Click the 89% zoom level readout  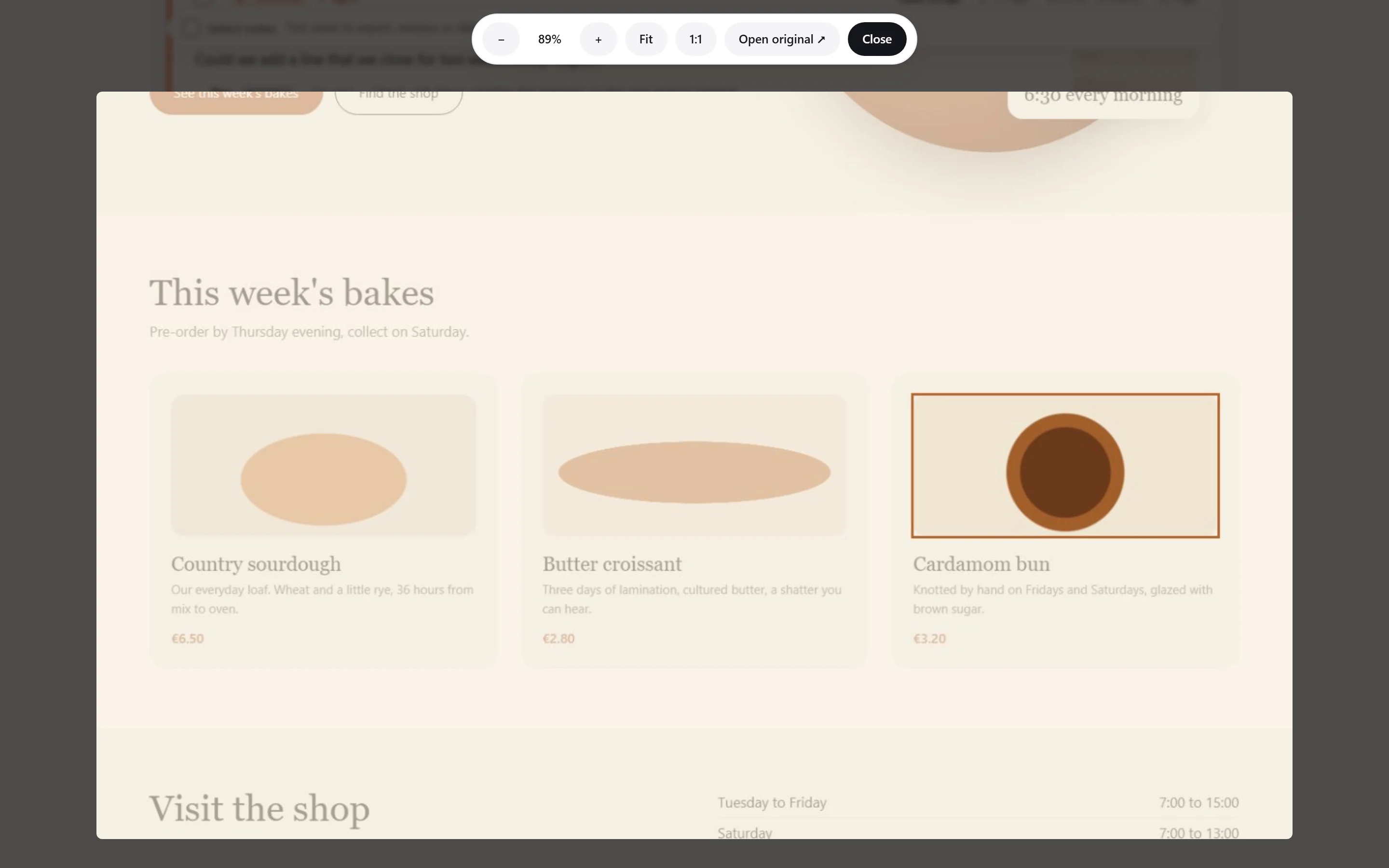[549, 39]
